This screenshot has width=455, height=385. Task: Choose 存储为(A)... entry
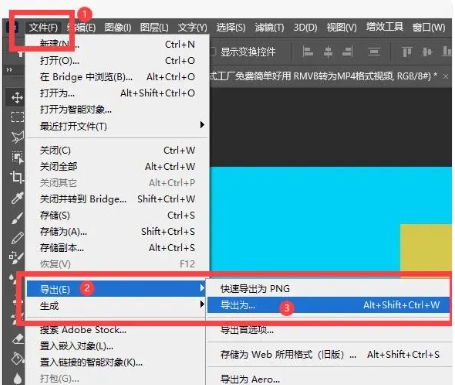click(117, 232)
